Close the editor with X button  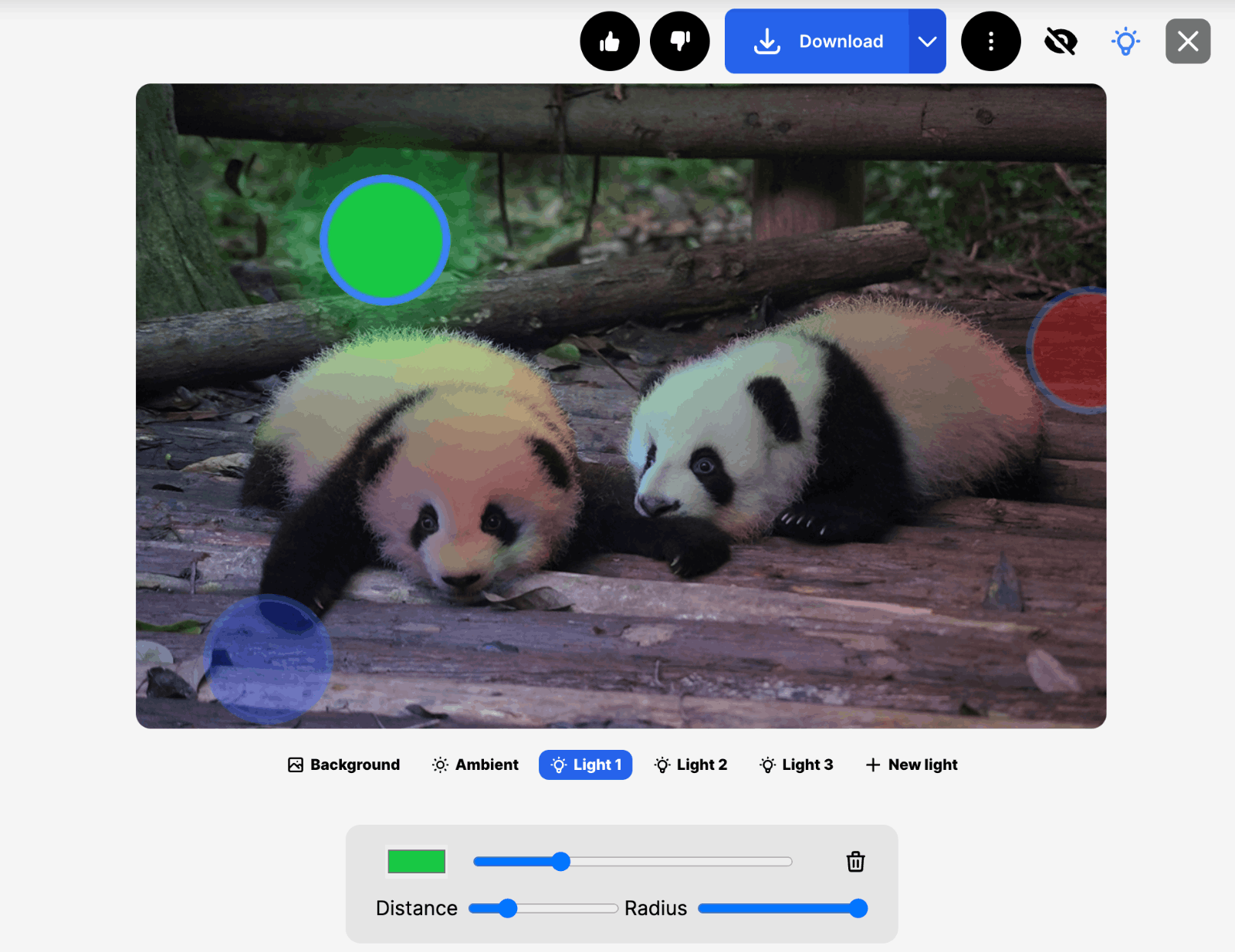(x=1187, y=42)
